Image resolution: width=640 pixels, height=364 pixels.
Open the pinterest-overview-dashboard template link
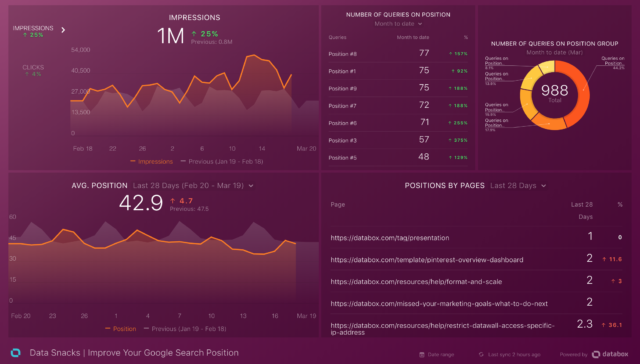(x=427, y=260)
